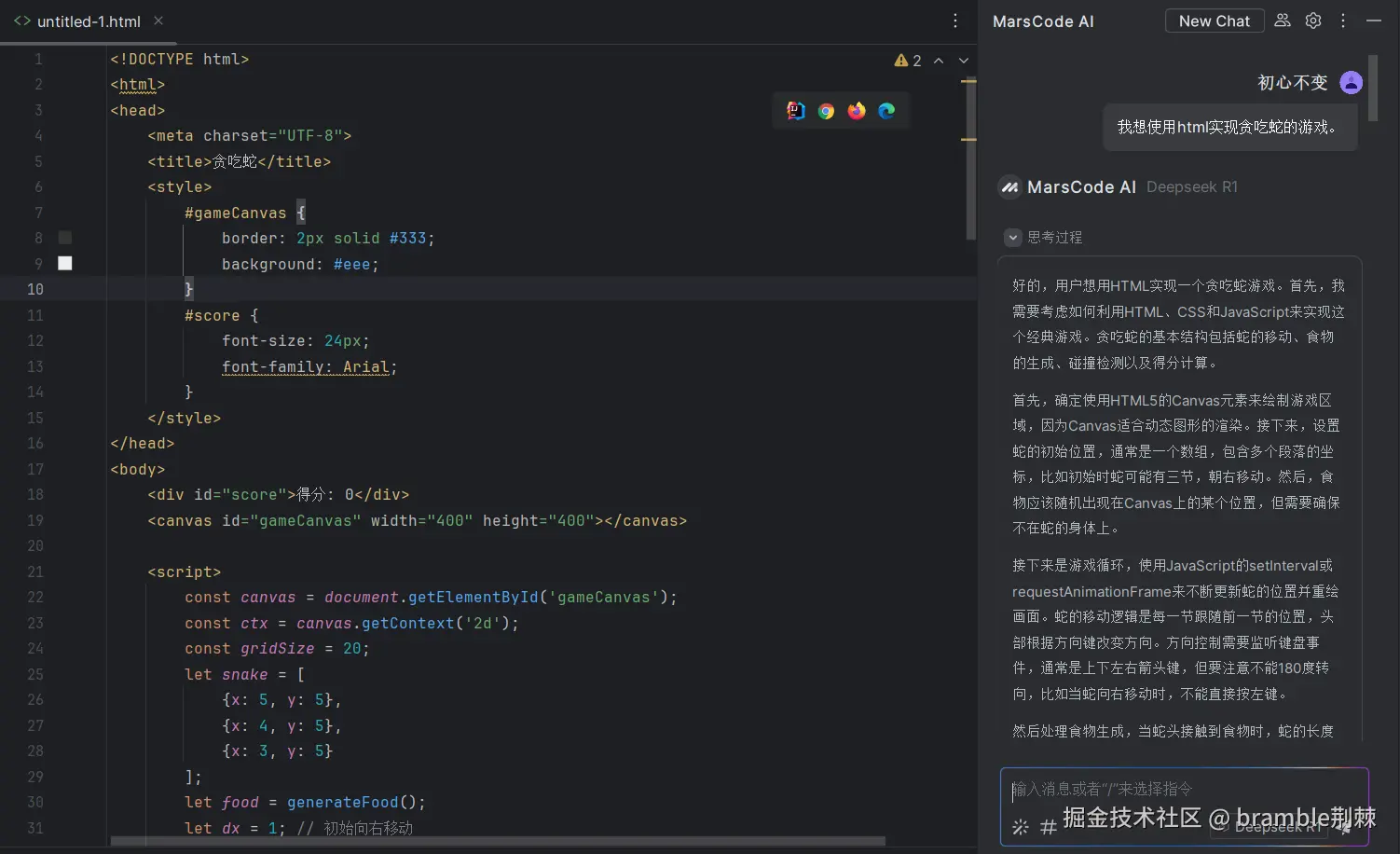The height and width of the screenshot is (854, 1400).
Task: Launch Firefox from the floating browser icons
Action: pos(856,110)
